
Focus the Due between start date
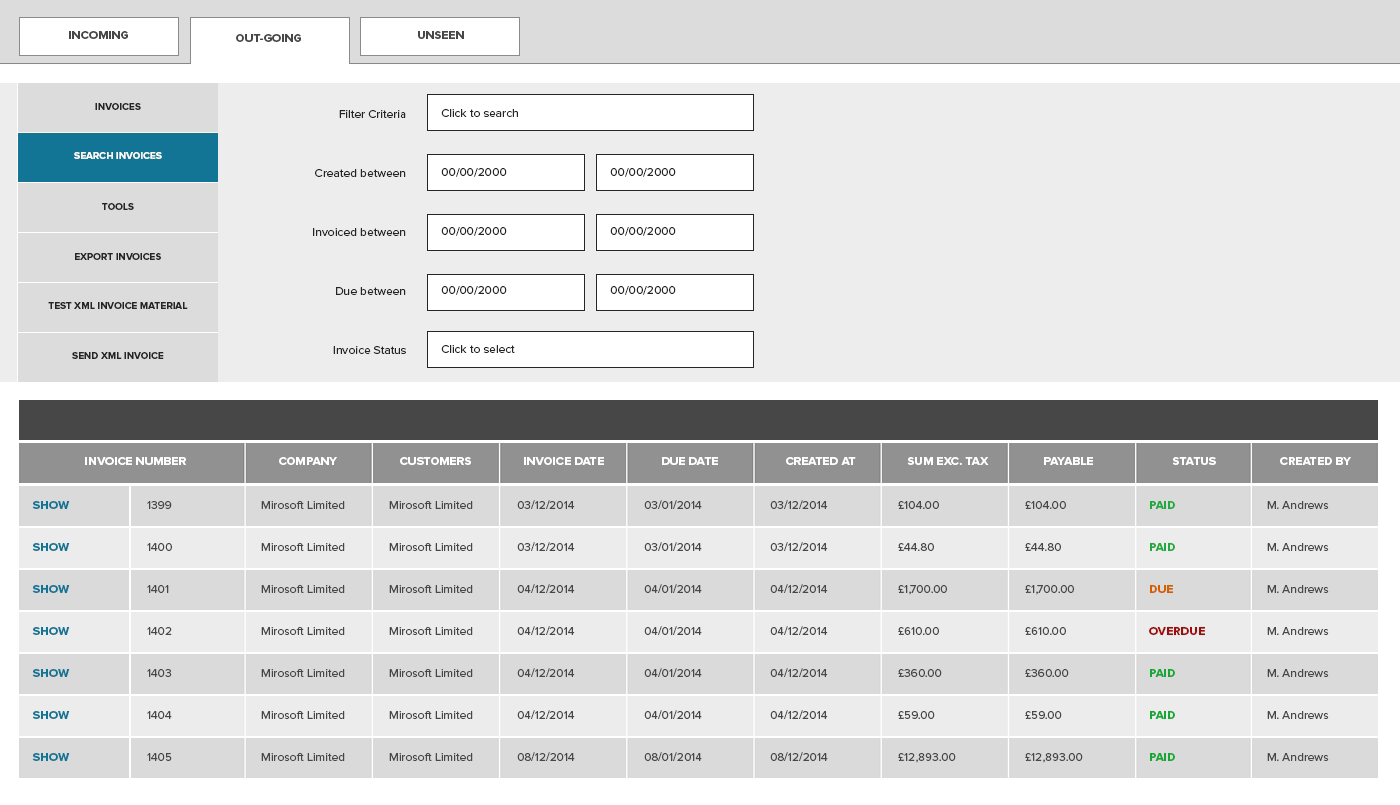point(505,292)
